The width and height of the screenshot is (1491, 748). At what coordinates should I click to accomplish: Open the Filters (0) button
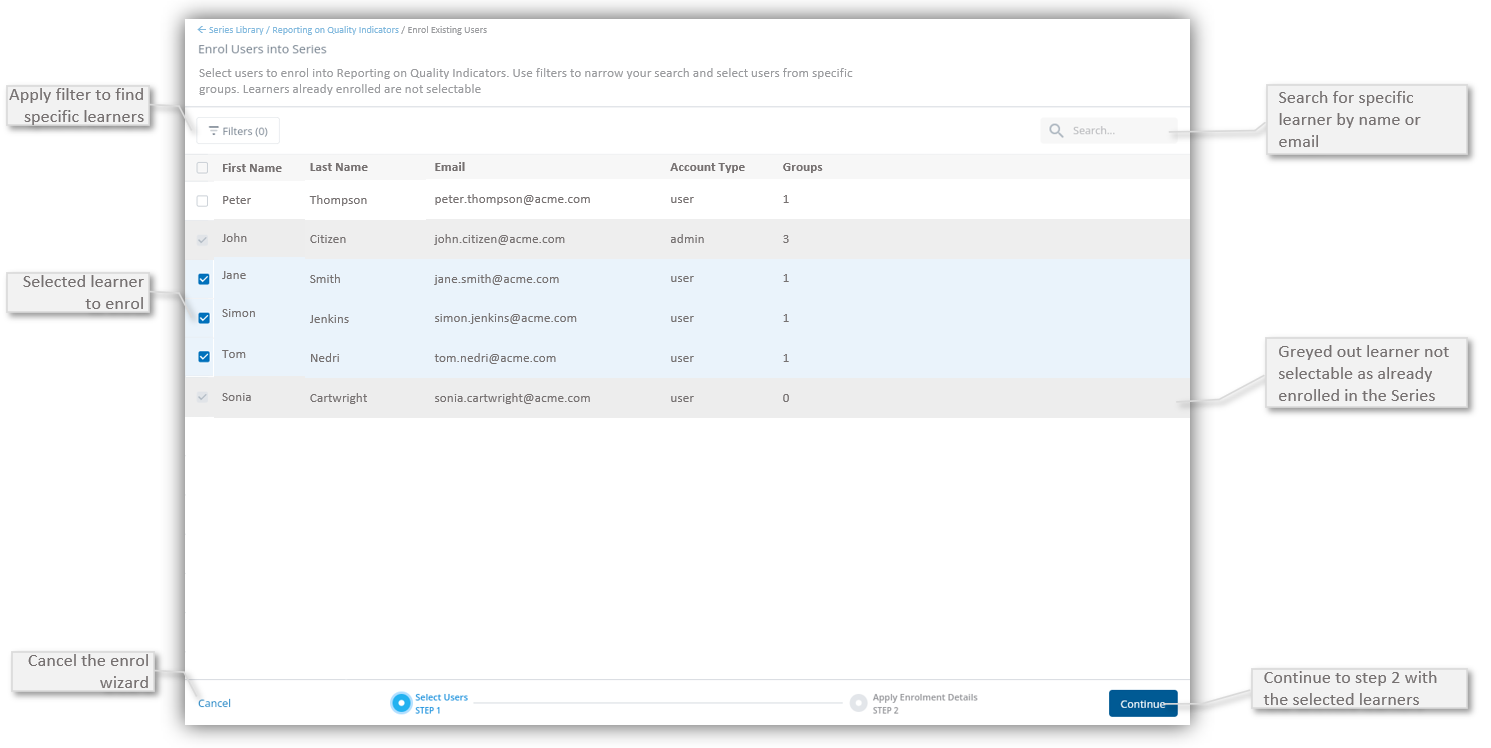(x=238, y=131)
